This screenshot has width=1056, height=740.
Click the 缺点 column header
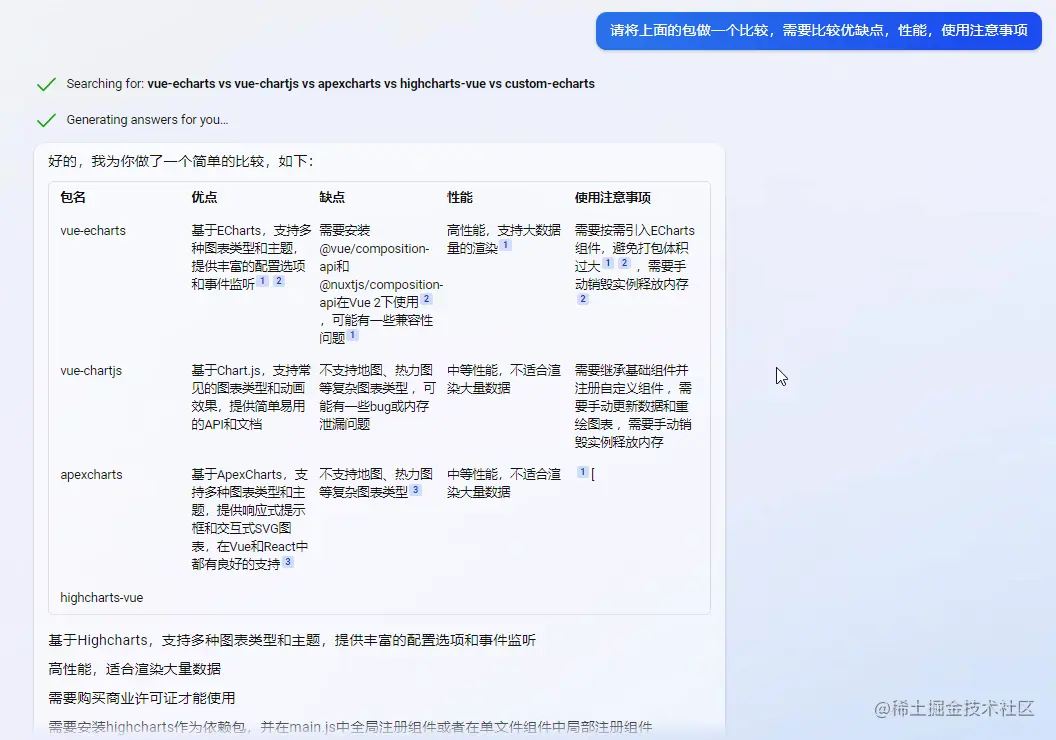[332, 197]
